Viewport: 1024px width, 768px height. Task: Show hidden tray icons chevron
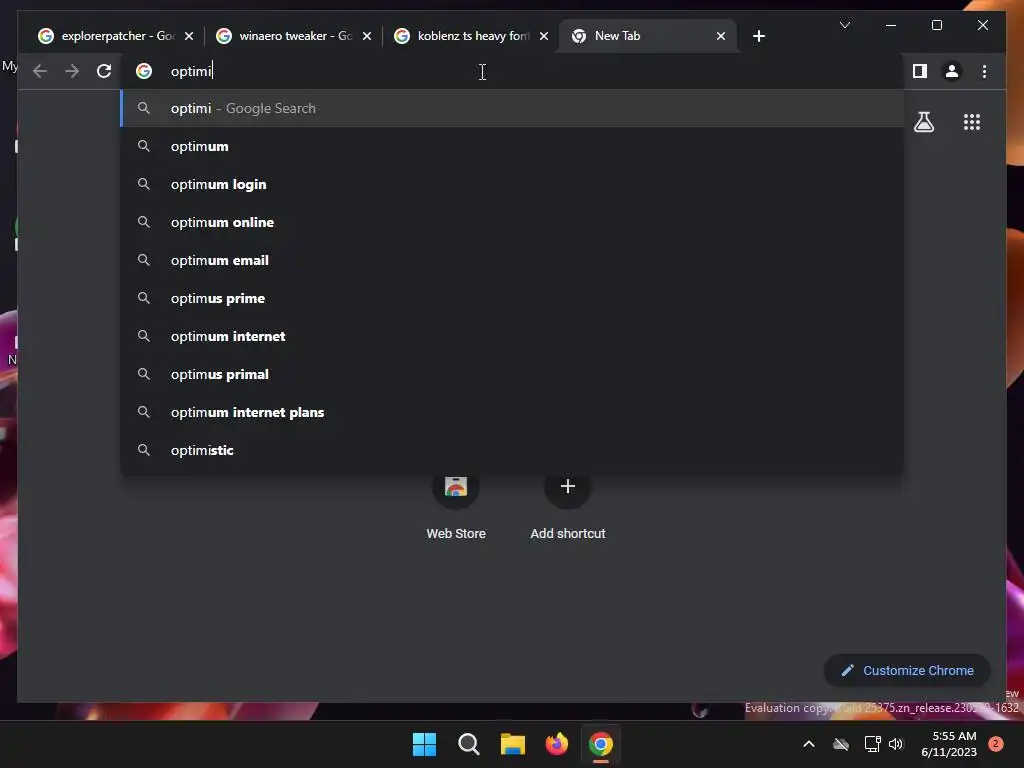[x=808, y=744]
